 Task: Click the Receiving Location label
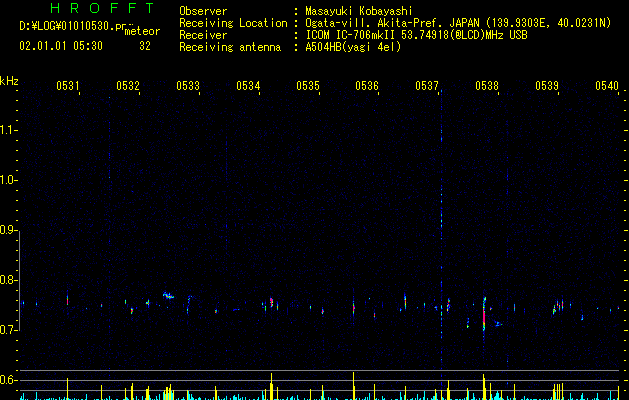pos(233,23)
